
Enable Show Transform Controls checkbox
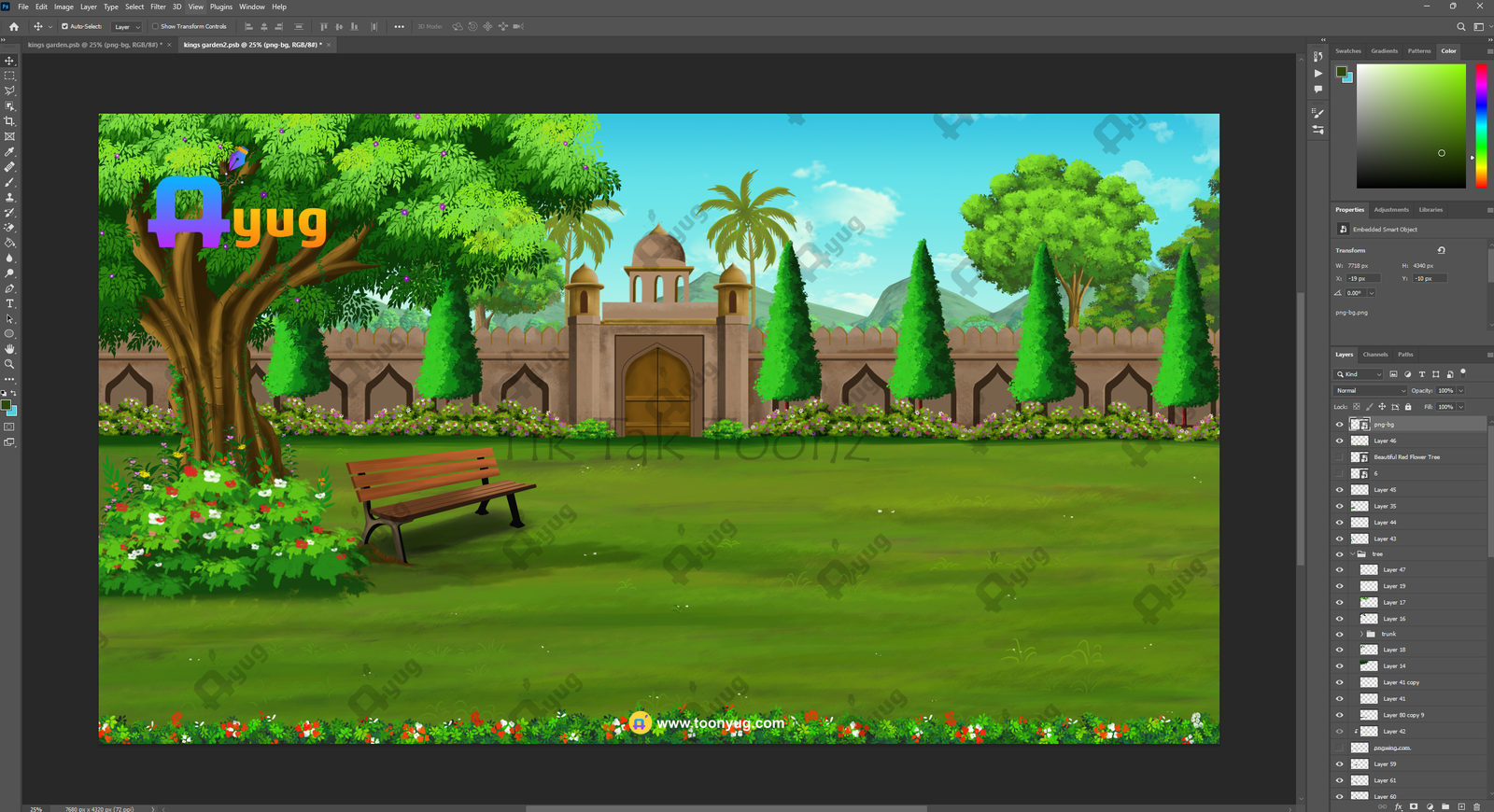(x=155, y=27)
